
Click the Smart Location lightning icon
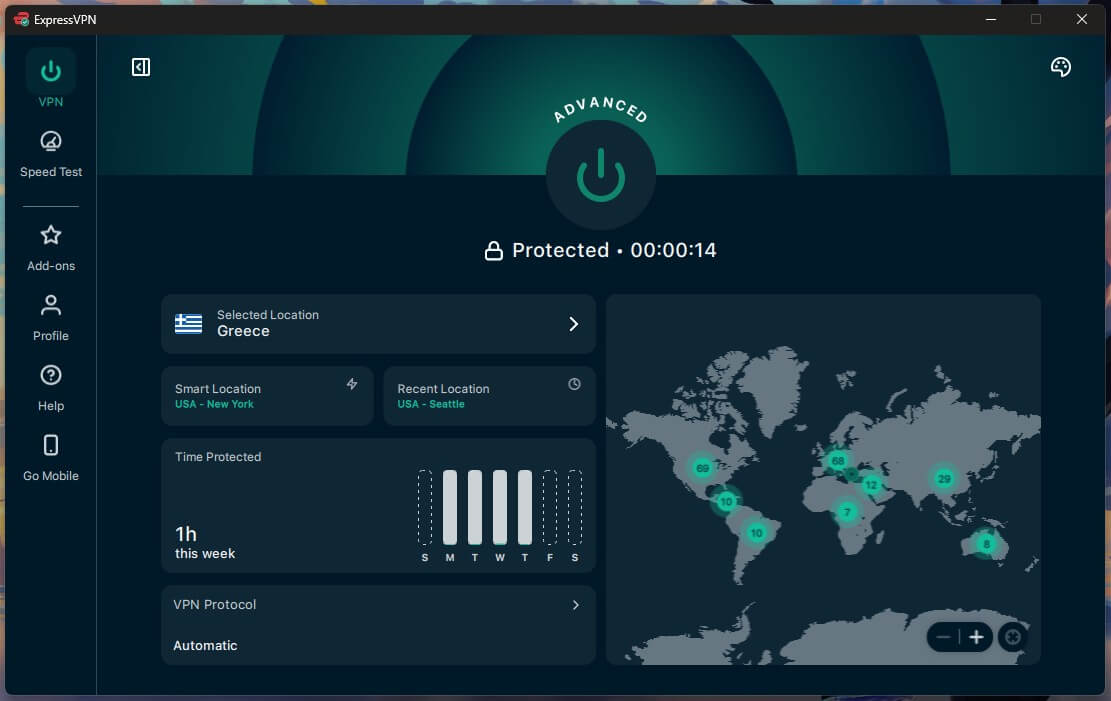pos(351,384)
